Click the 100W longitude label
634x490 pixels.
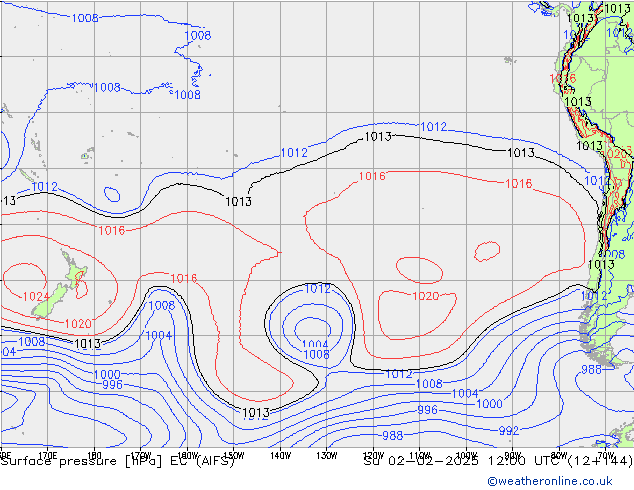(x=466, y=456)
